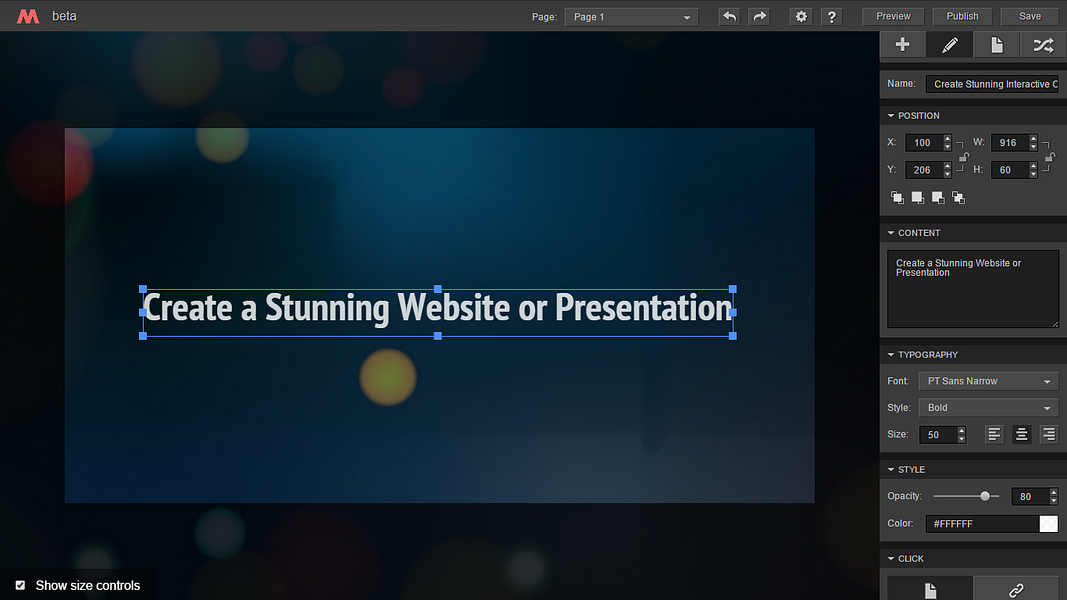Switch to the pencil edit tab
This screenshot has height=600, width=1067.
coord(949,45)
